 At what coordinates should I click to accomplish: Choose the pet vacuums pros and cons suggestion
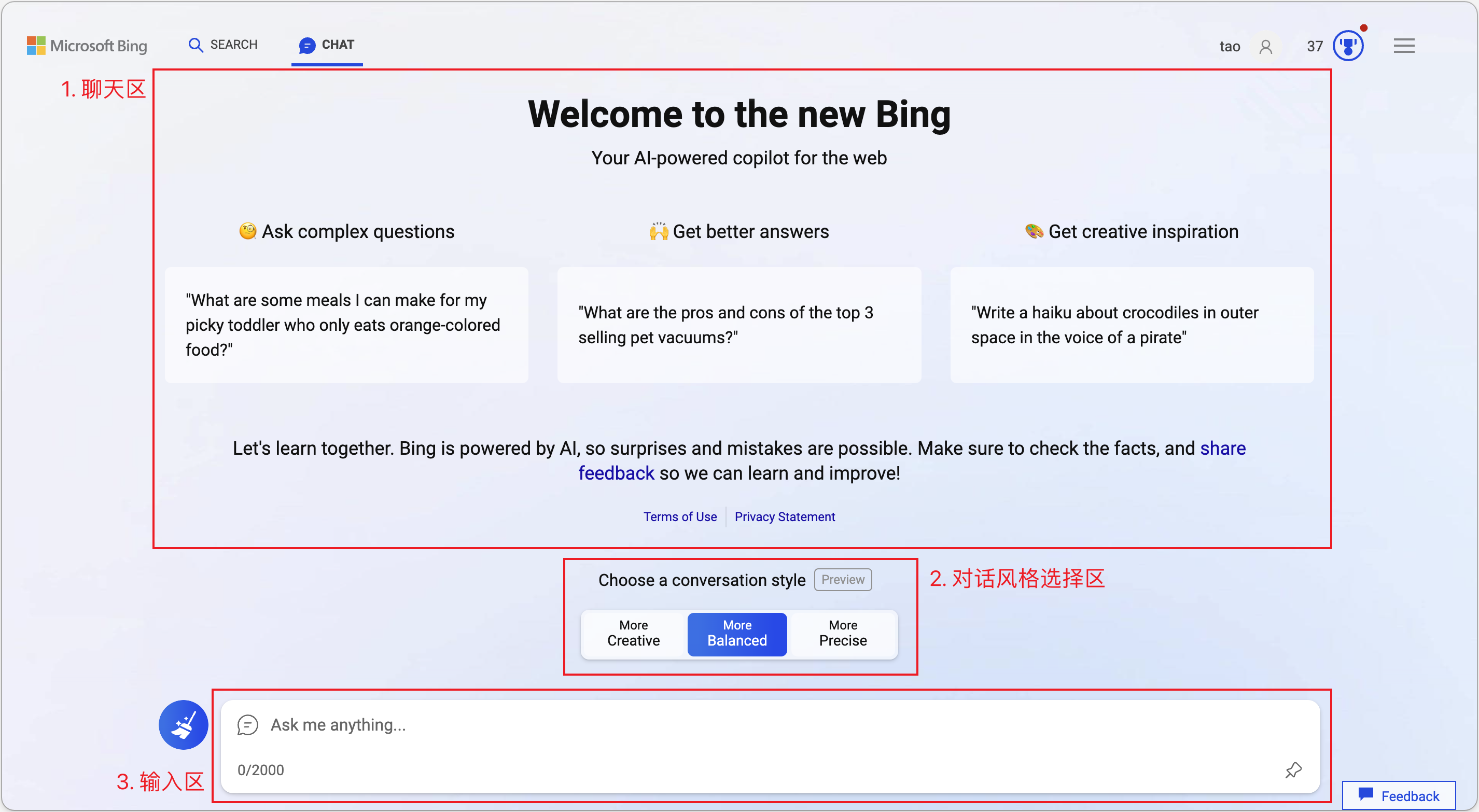[x=739, y=325]
